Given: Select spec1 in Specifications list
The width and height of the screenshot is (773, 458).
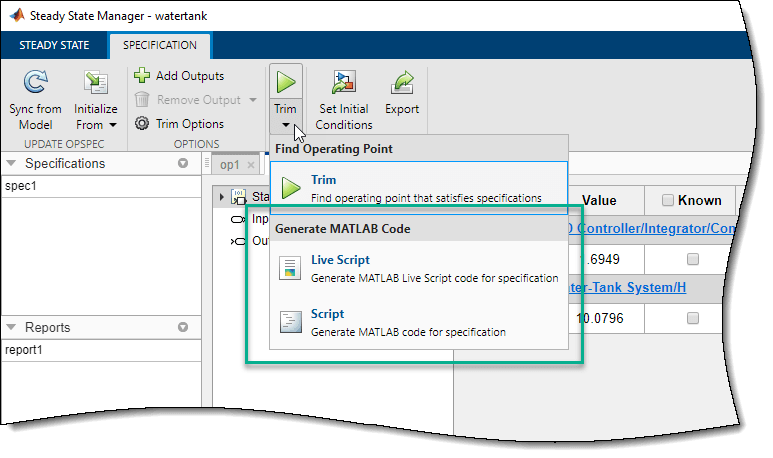Looking at the screenshot, I should click(x=20, y=187).
